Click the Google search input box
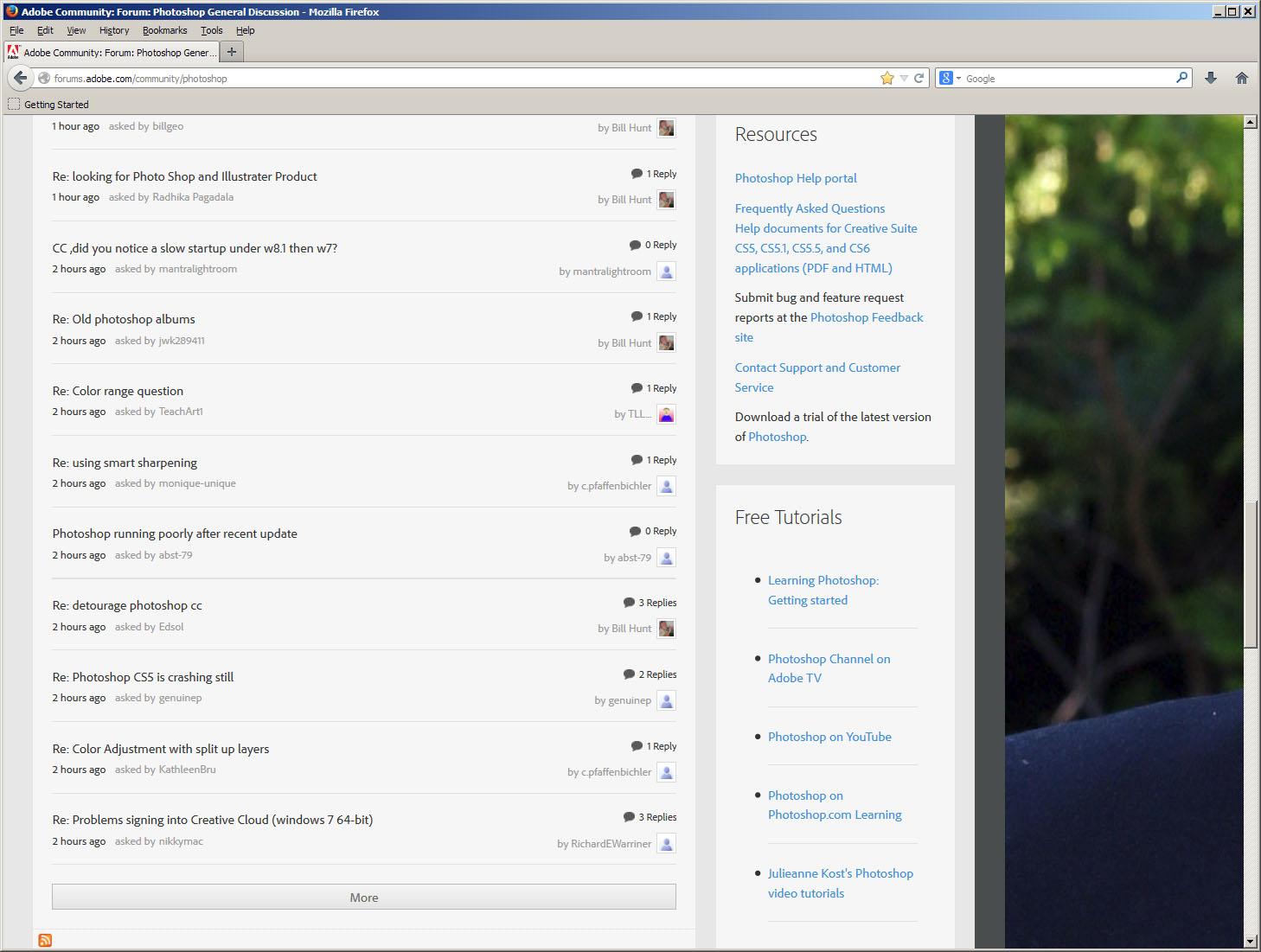The height and width of the screenshot is (952, 1261). [1069, 78]
